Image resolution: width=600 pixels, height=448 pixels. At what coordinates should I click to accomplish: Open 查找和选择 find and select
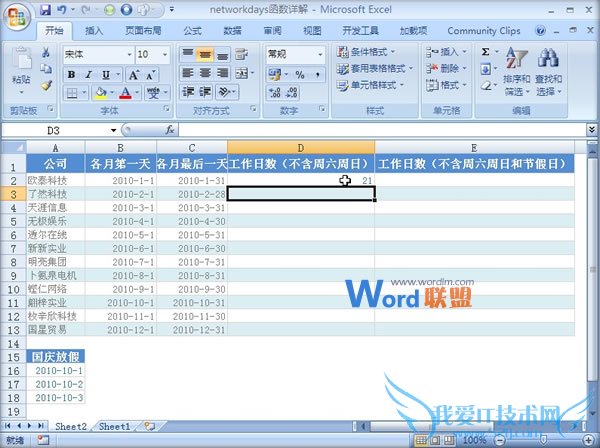point(548,71)
